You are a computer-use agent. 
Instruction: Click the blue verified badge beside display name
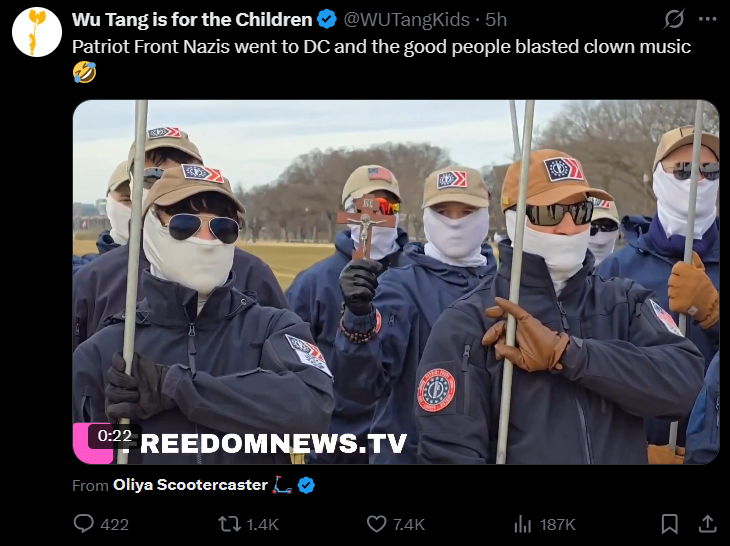(x=327, y=20)
